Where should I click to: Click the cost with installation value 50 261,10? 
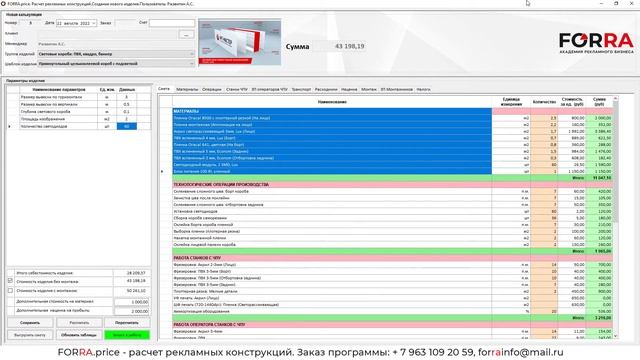click(136, 291)
